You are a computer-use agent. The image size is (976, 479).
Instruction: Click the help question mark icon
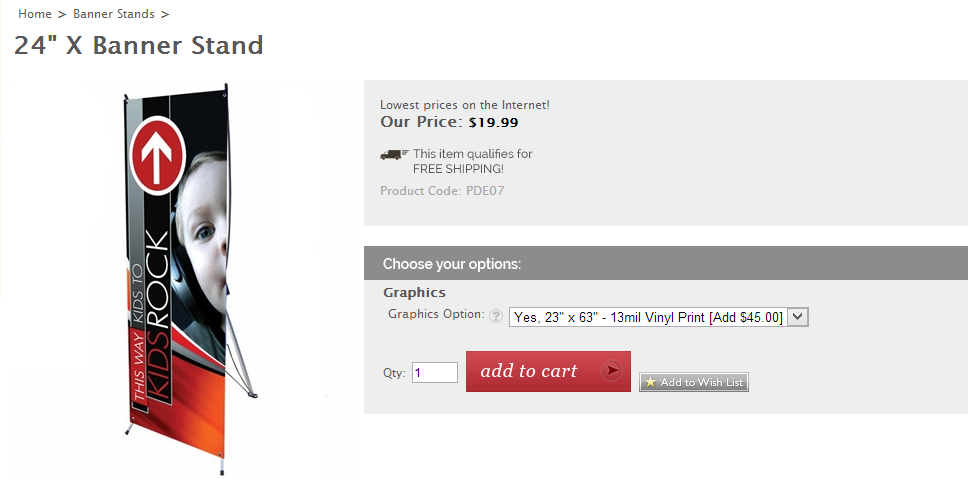click(496, 316)
